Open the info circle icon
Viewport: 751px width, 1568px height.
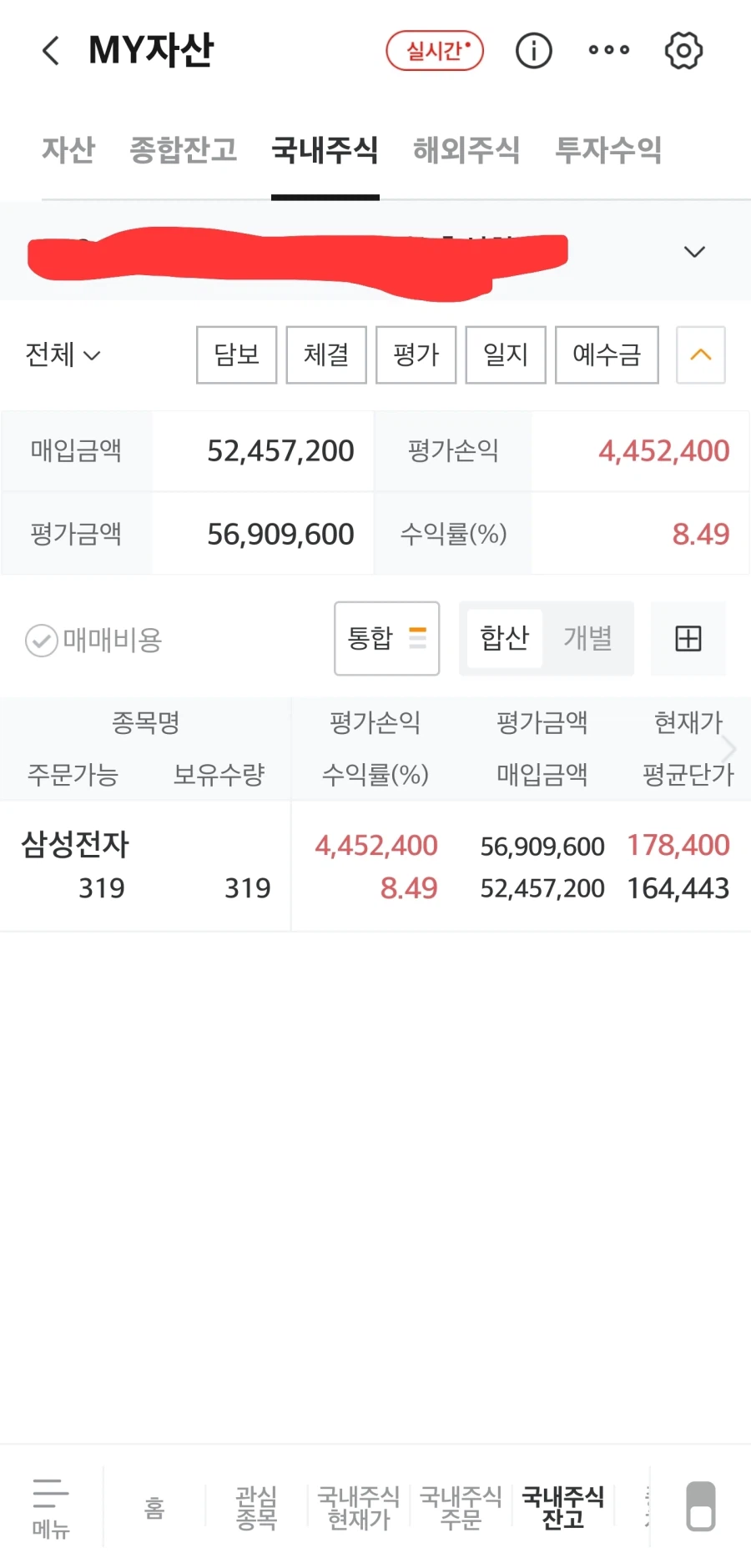pyautogui.click(x=534, y=51)
